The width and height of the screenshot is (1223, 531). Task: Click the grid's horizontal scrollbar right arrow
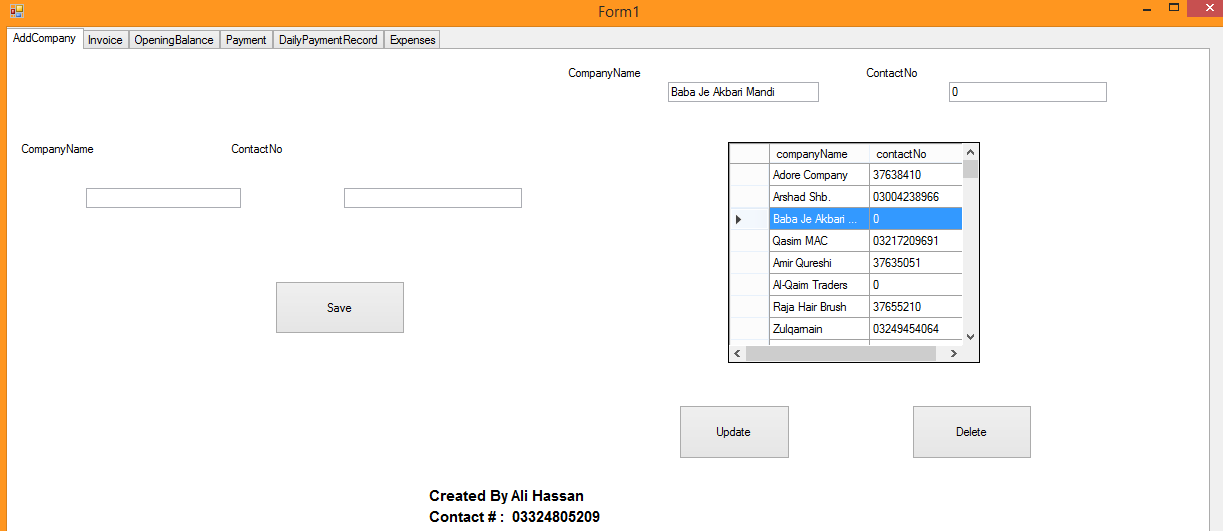point(953,354)
